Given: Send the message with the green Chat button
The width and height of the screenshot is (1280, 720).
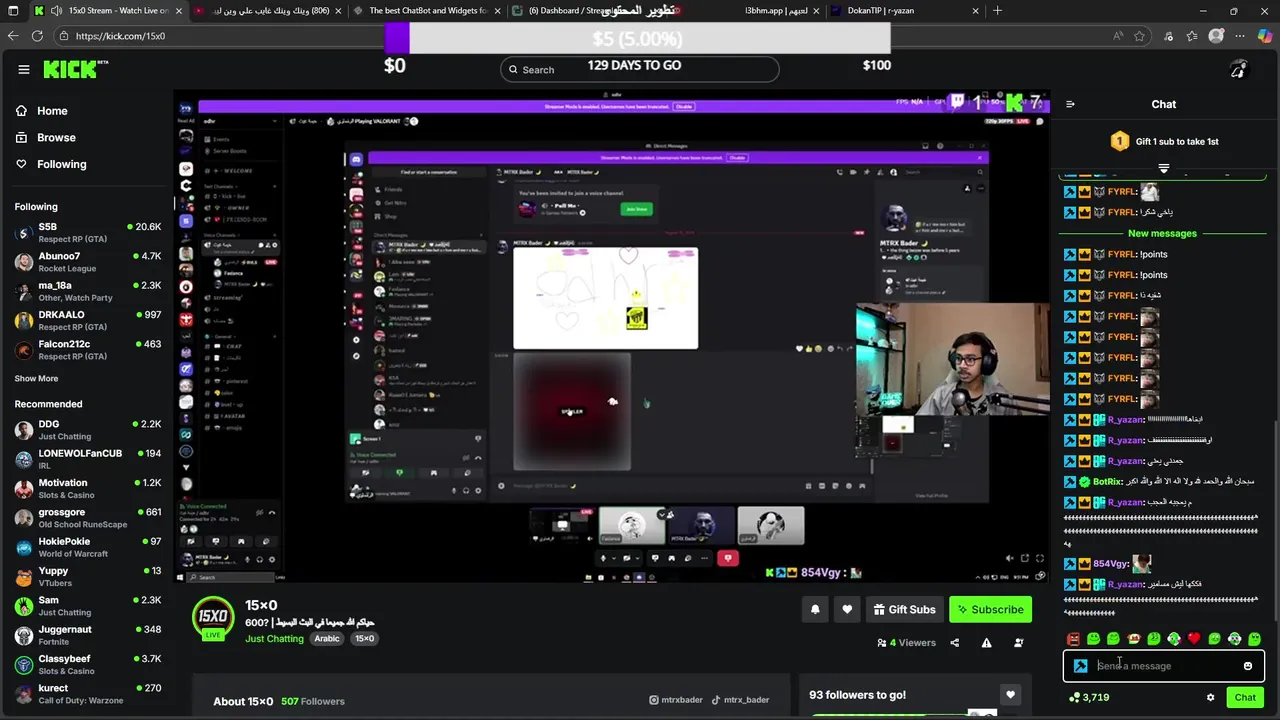Looking at the screenshot, I should (x=1245, y=697).
